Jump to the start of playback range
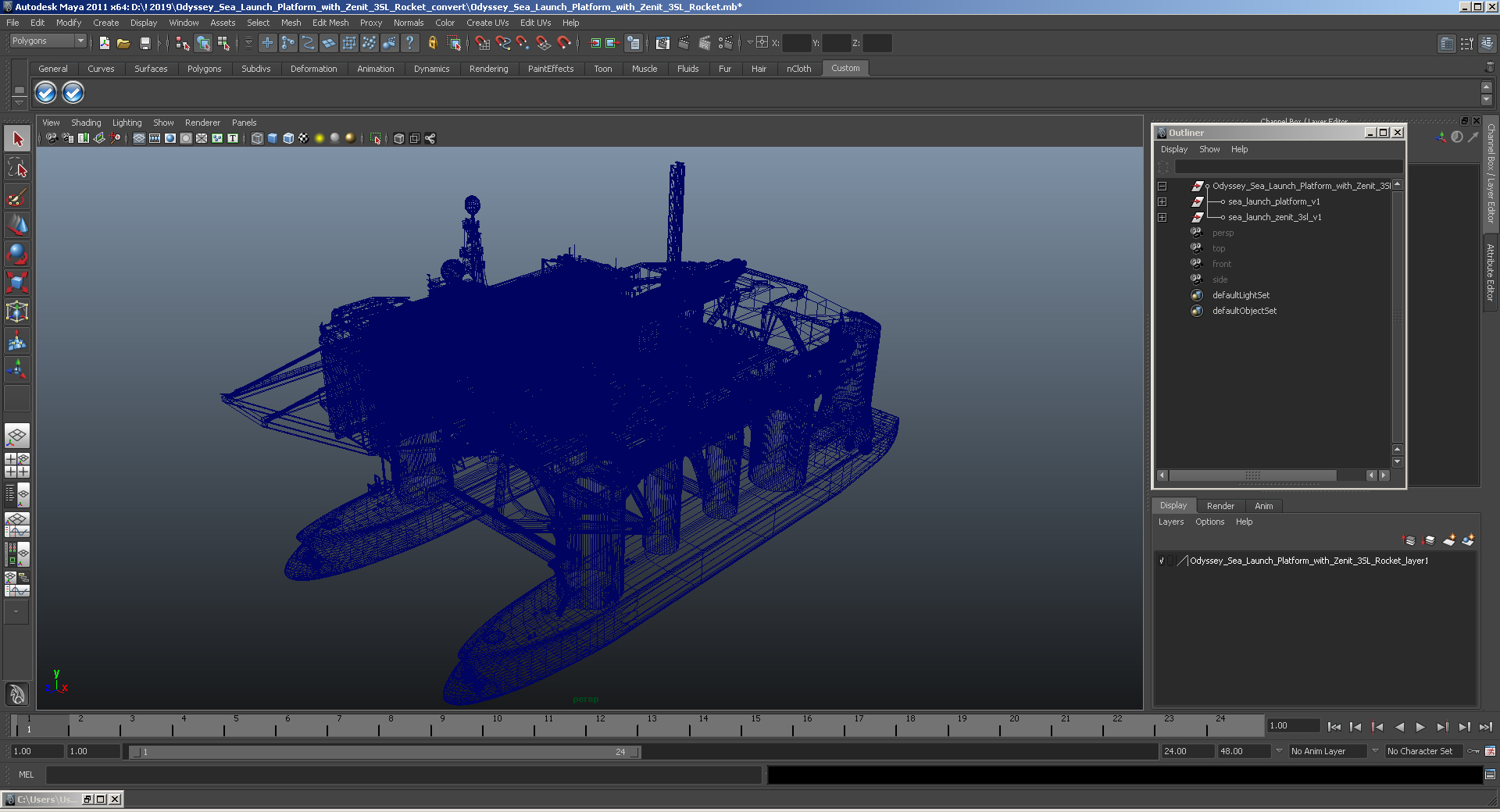This screenshot has width=1500, height=812. [1334, 727]
